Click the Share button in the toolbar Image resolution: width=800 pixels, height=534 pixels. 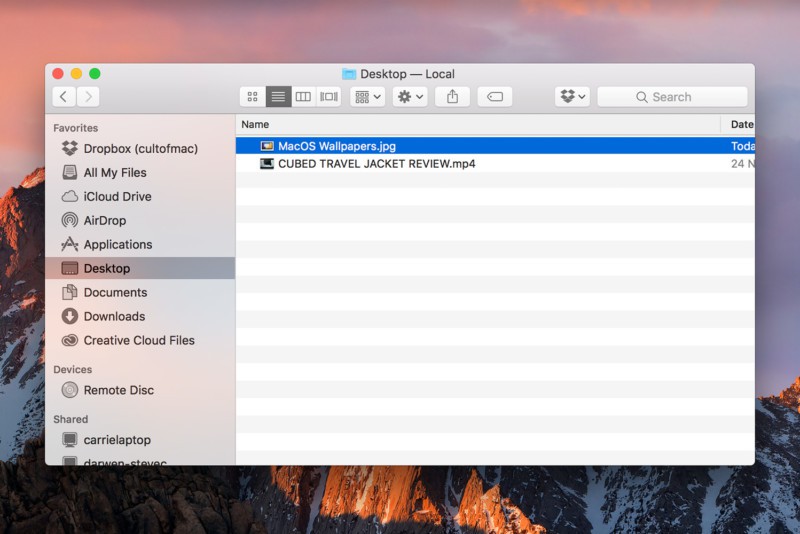[453, 97]
